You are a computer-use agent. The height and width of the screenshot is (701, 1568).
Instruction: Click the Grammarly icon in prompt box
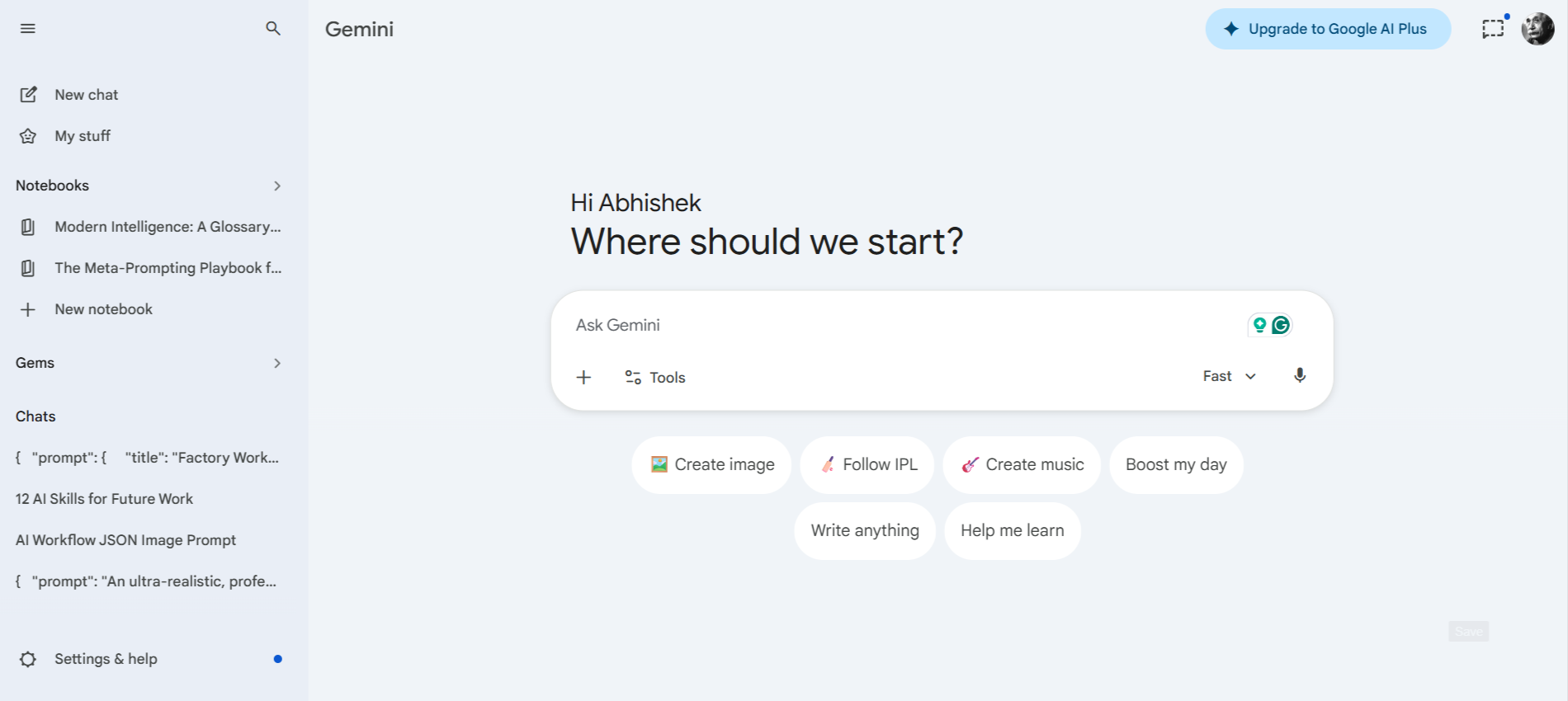(x=1281, y=325)
